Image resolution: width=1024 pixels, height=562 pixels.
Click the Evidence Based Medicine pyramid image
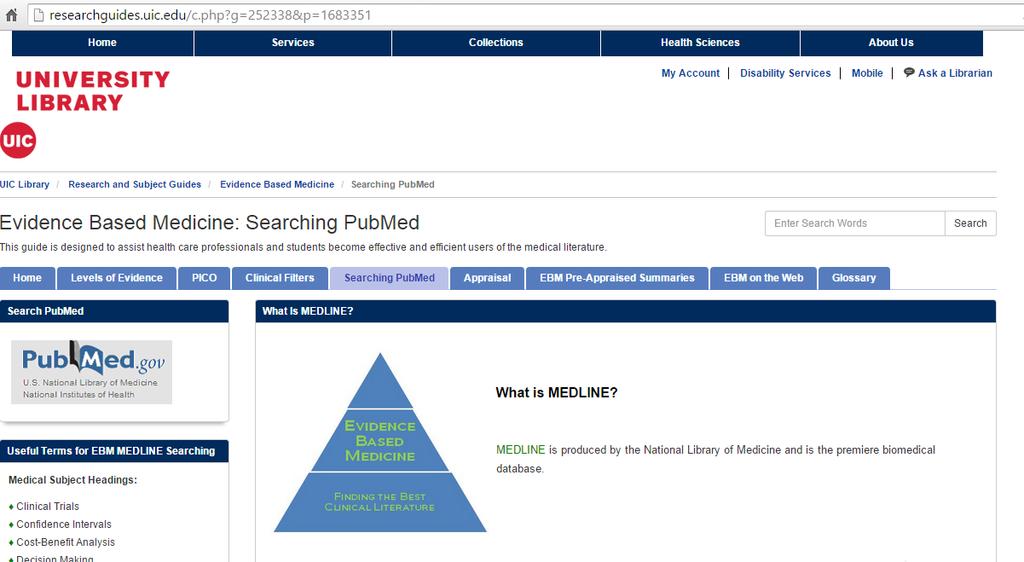pos(380,443)
